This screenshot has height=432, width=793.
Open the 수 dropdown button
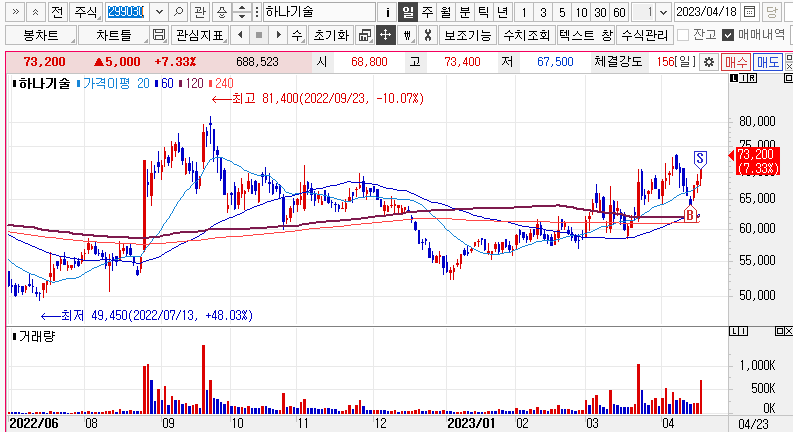tap(297, 35)
